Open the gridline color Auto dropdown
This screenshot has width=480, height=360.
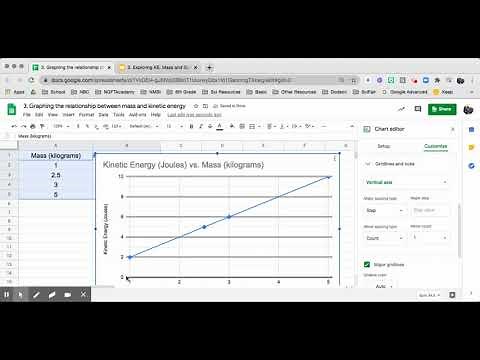383,286
